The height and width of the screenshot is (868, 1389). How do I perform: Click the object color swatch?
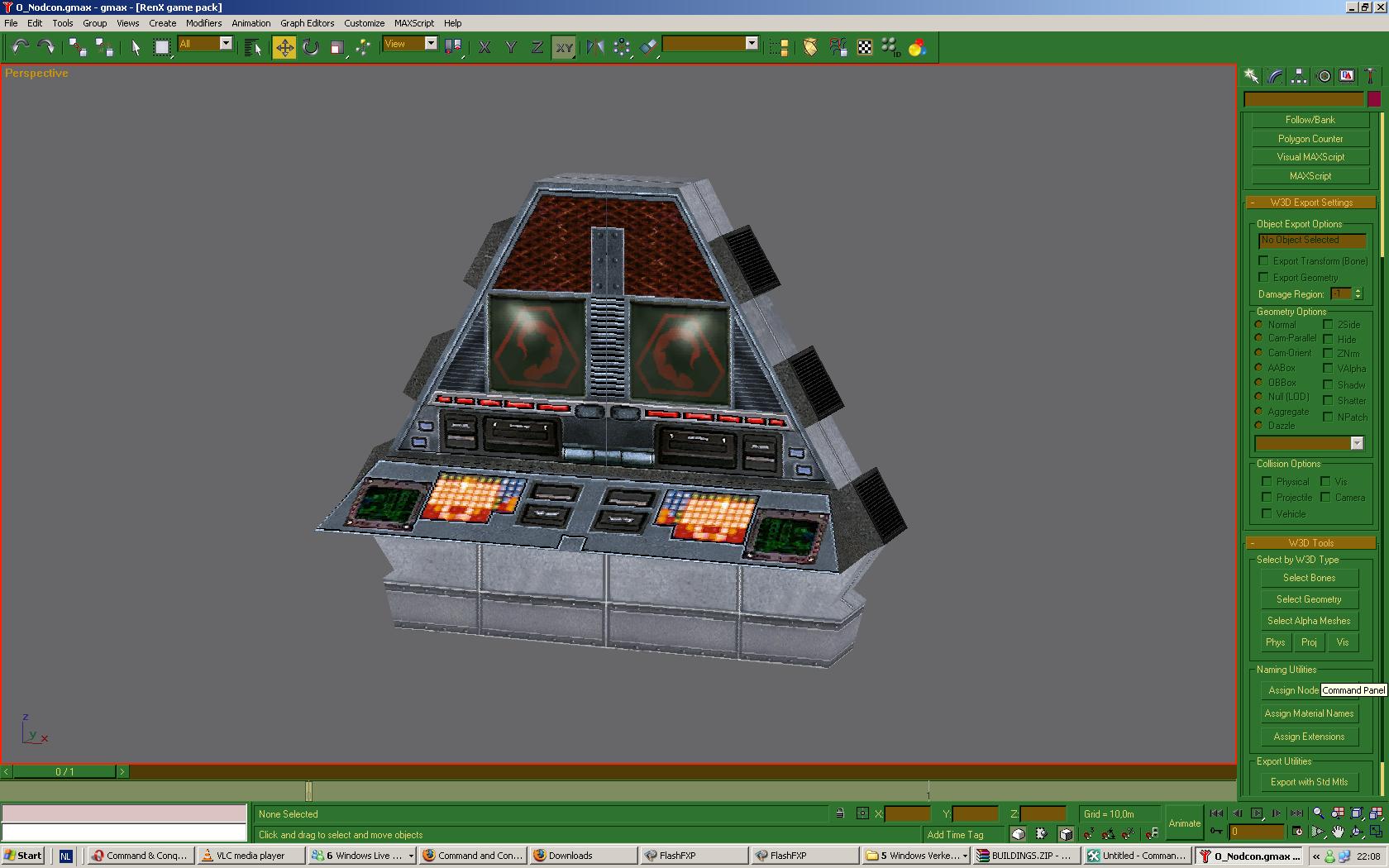1373,99
